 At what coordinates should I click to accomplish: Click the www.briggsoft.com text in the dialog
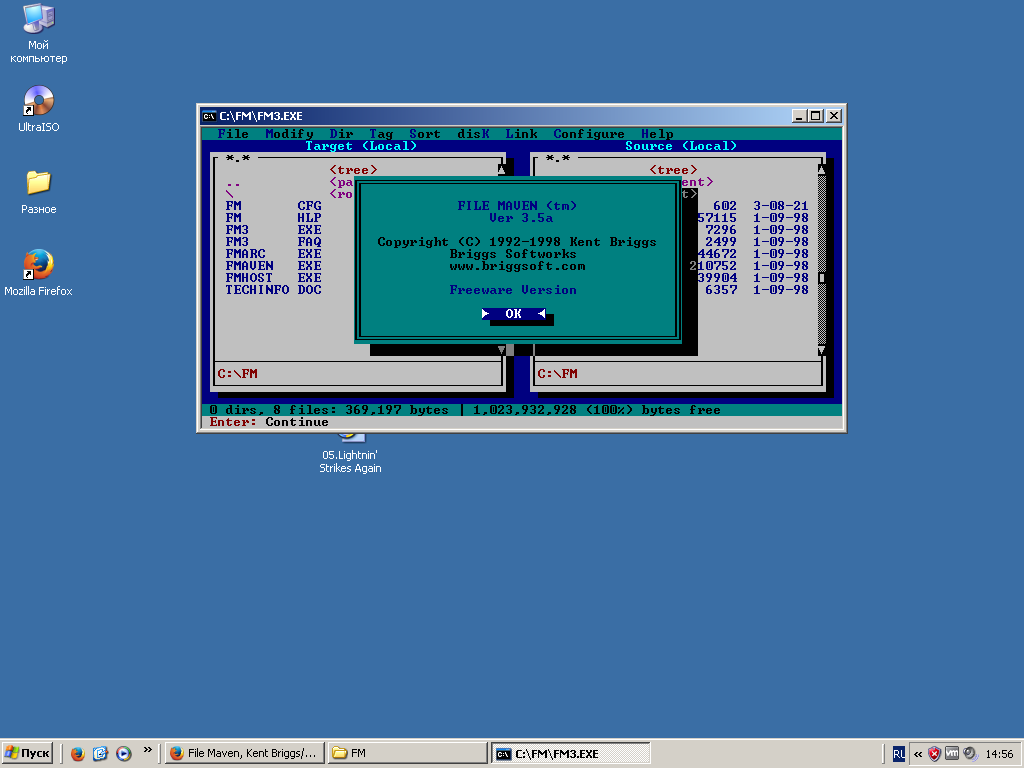click(517, 266)
